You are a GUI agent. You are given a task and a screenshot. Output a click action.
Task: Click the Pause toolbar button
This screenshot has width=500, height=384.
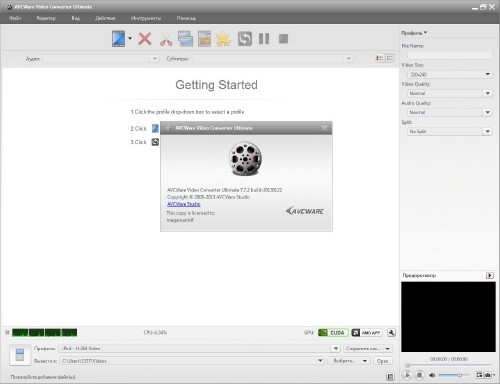tap(264, 39)
